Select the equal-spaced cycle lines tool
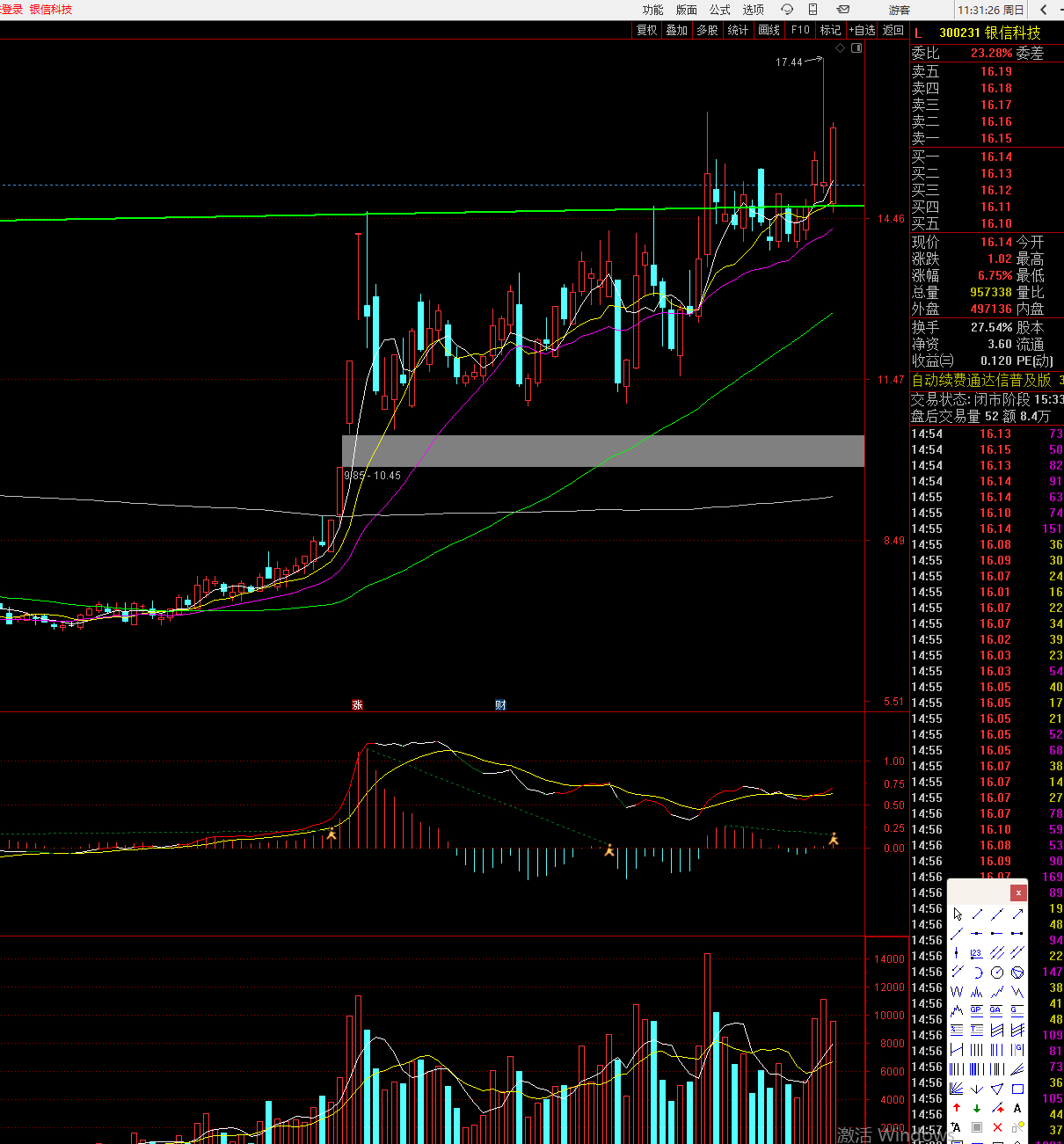Screen dimensions: 1064x1144 pyautogui.click(x=977, y=1050)
